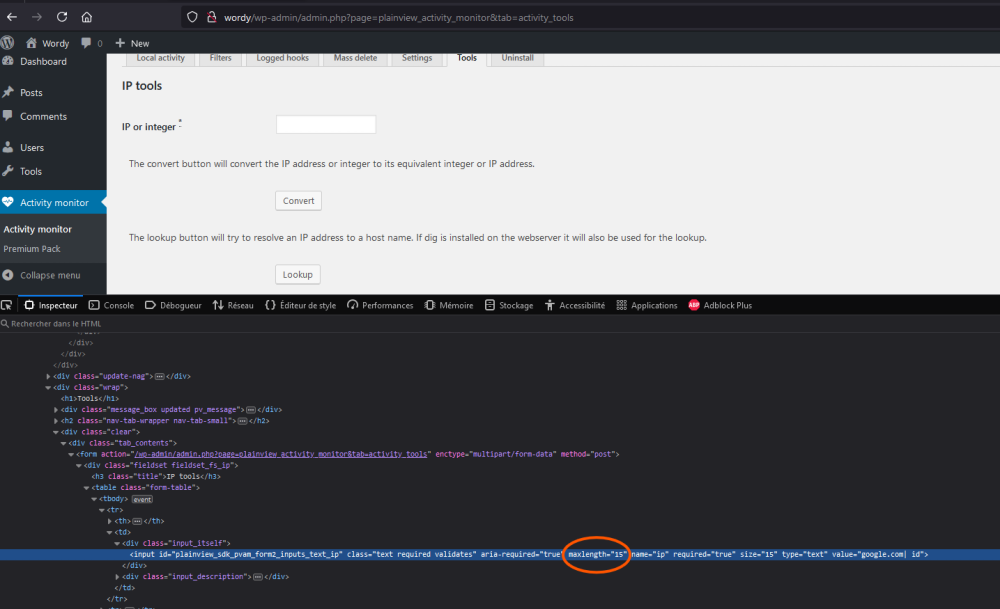
Task: Expand the update-nag div node
Action: coord(49,376)
